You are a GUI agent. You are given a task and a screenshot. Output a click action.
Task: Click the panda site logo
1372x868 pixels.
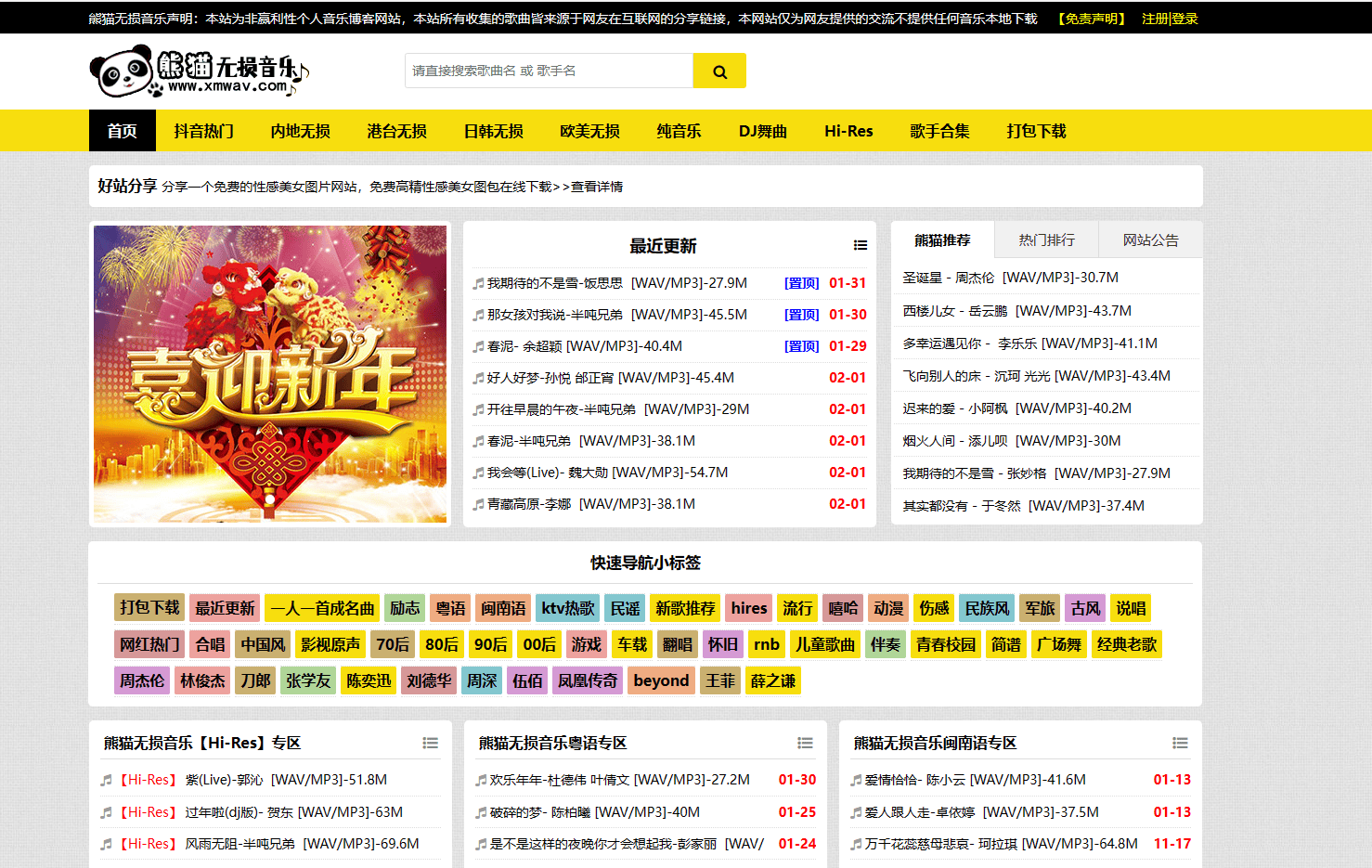(199, 72)
